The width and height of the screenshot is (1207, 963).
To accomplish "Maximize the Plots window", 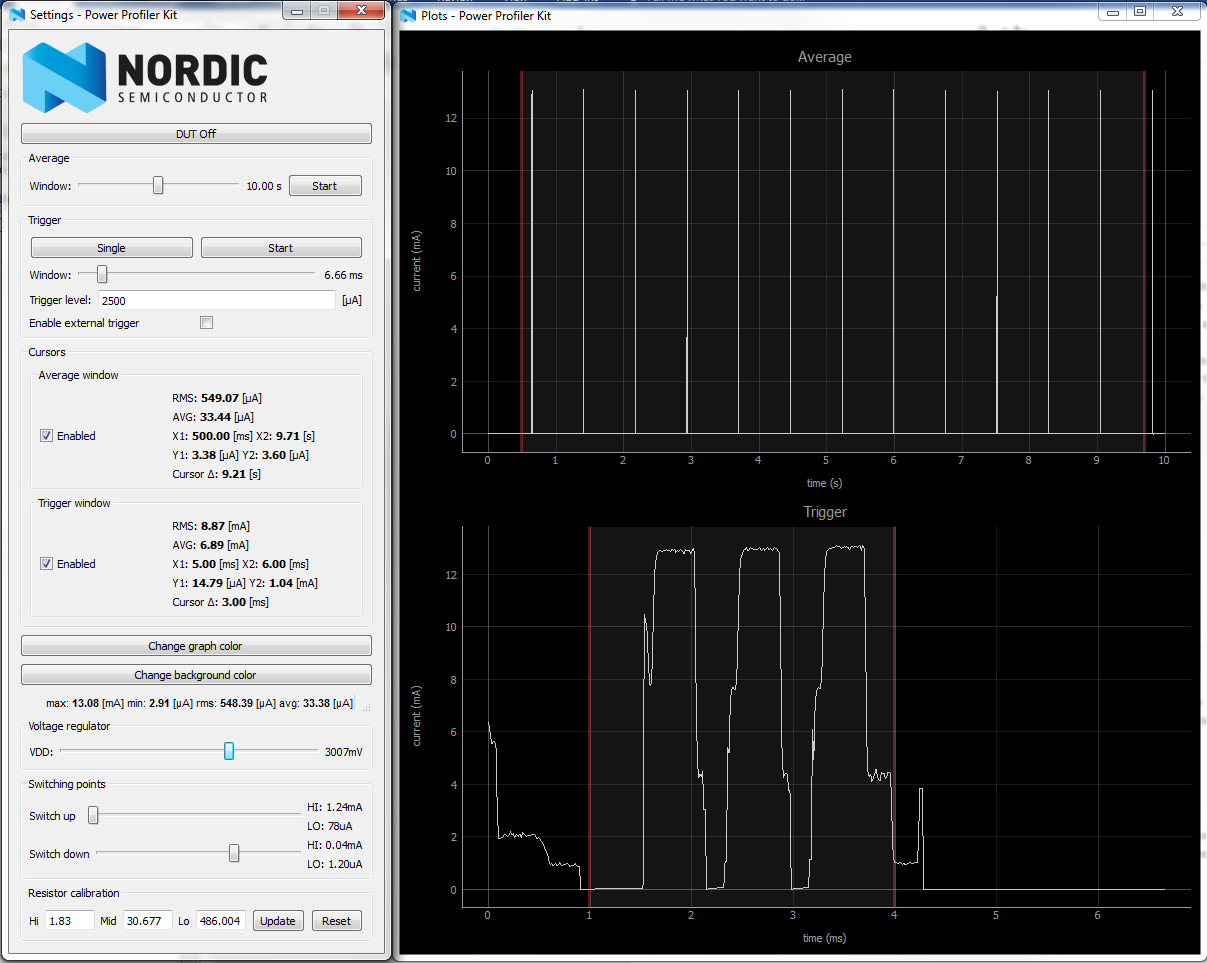I will pos(1140,11).
